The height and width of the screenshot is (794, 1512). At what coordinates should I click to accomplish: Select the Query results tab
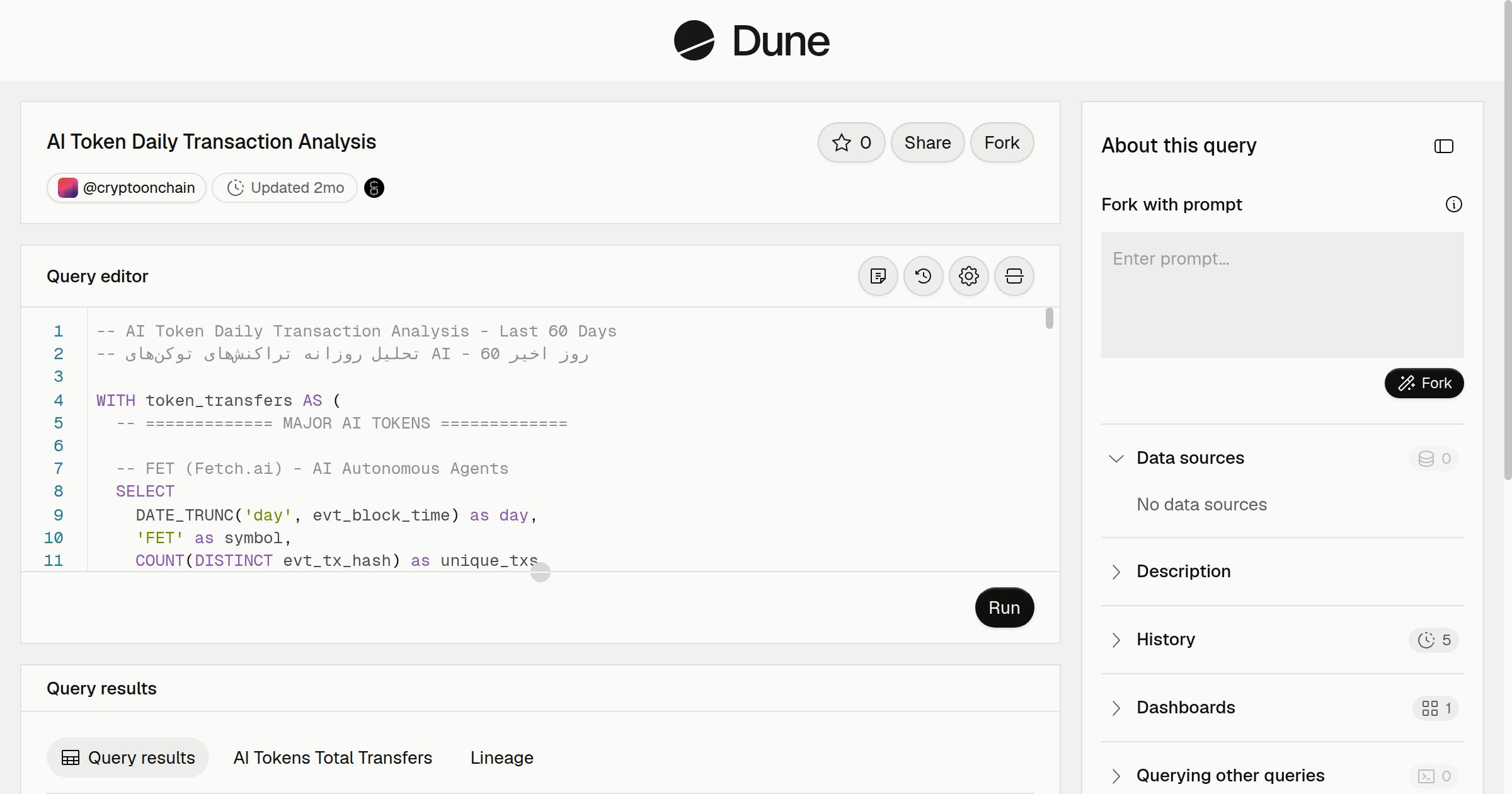point(128,757)
